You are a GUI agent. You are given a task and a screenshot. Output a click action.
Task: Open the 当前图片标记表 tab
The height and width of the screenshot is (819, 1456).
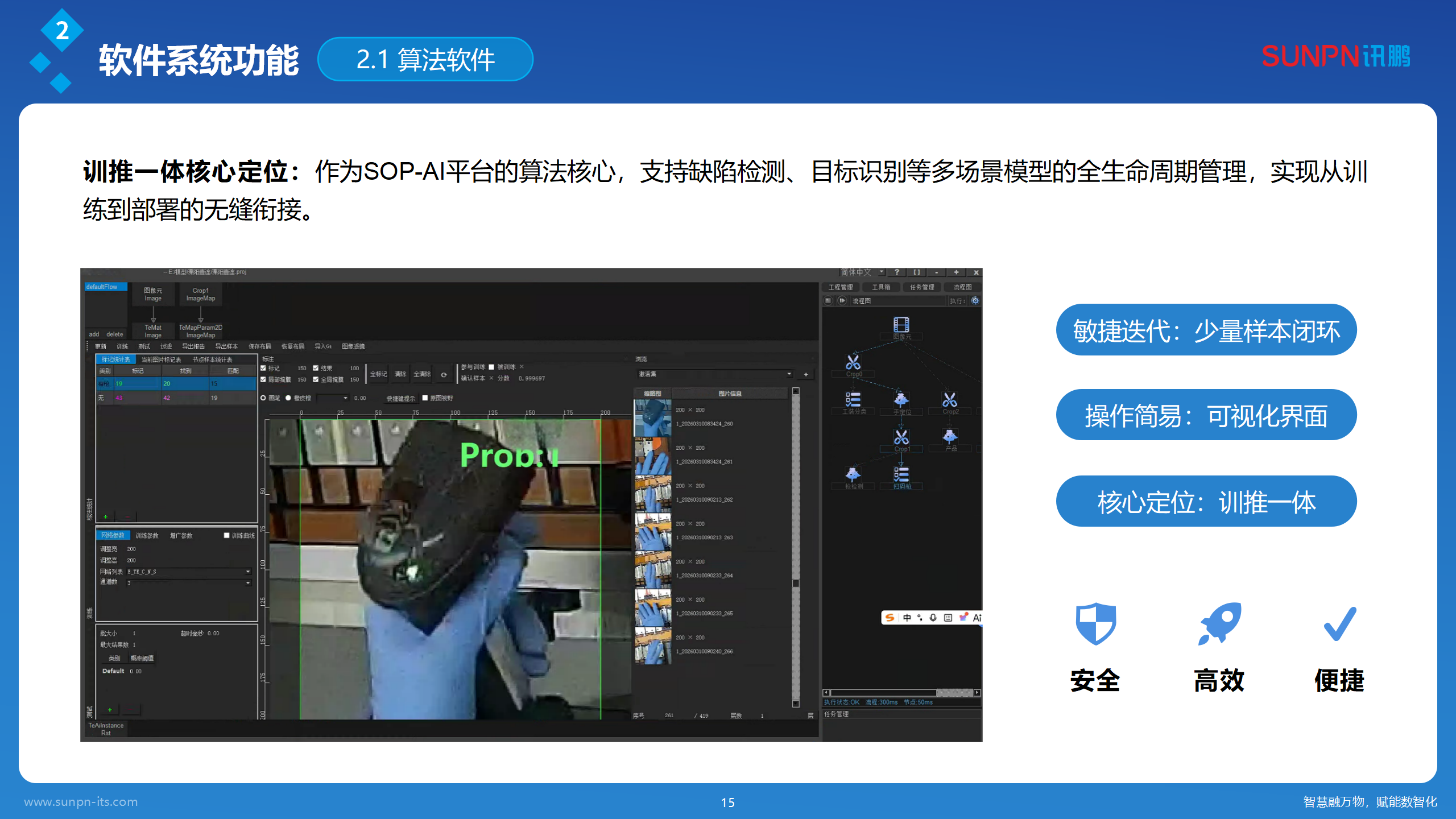(161, 360)
